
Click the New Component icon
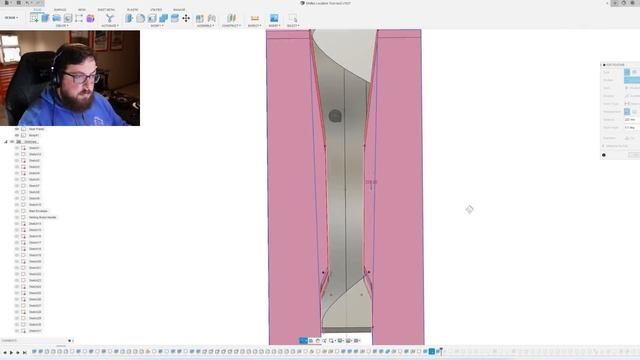(x=200, y=18)
